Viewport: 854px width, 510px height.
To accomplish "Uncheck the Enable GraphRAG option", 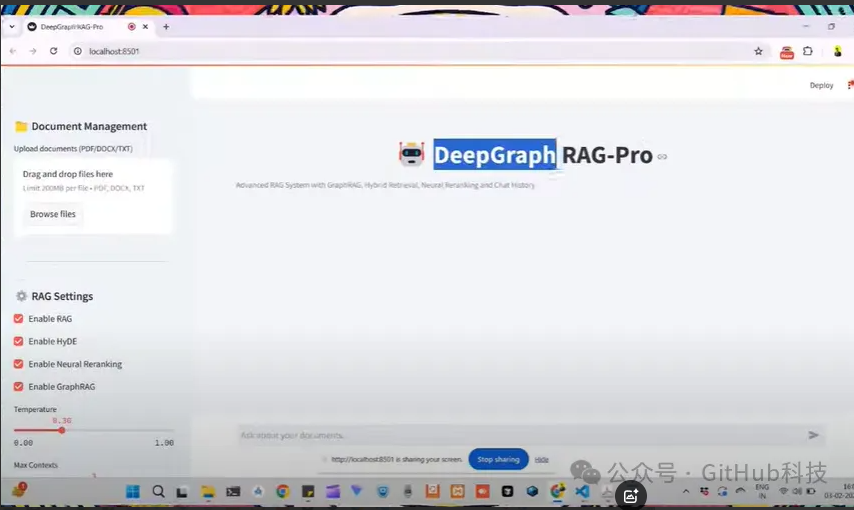I will (19, 386).
